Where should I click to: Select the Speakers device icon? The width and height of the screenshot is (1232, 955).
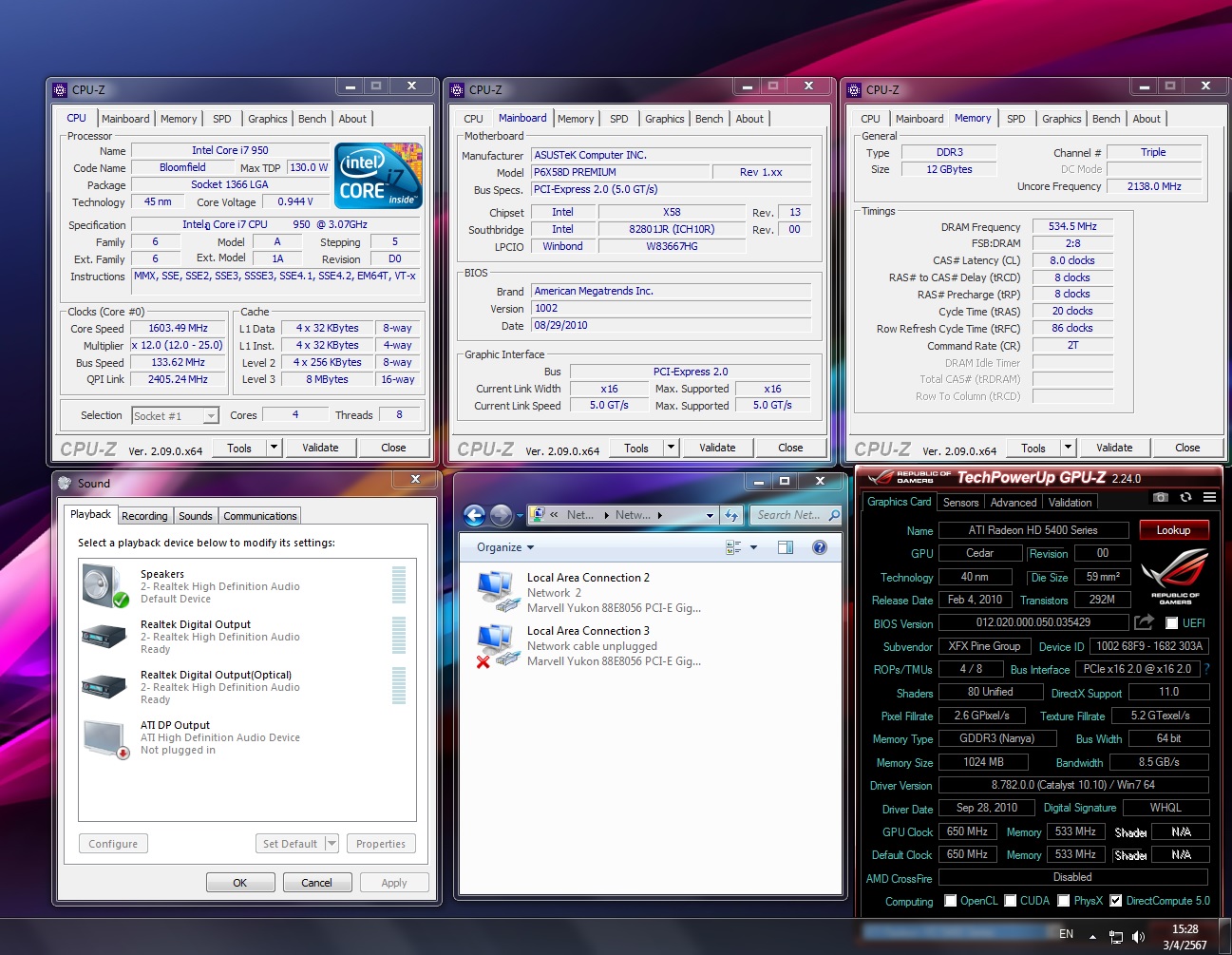105,586
